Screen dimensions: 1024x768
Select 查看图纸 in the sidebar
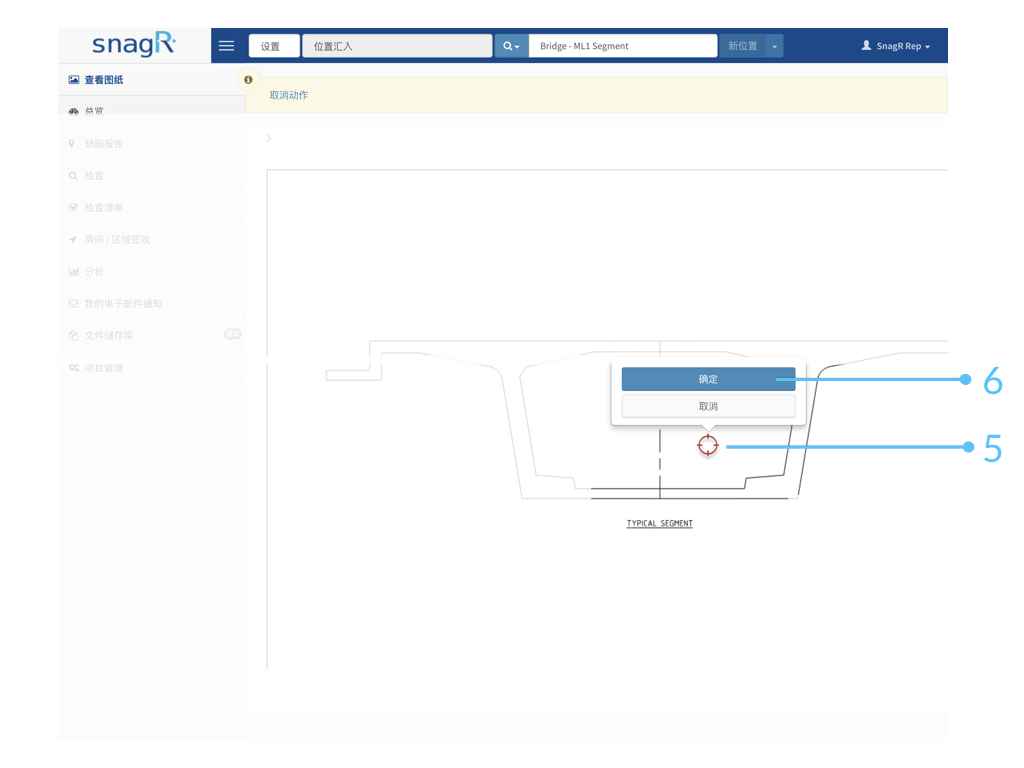(152, 80)
